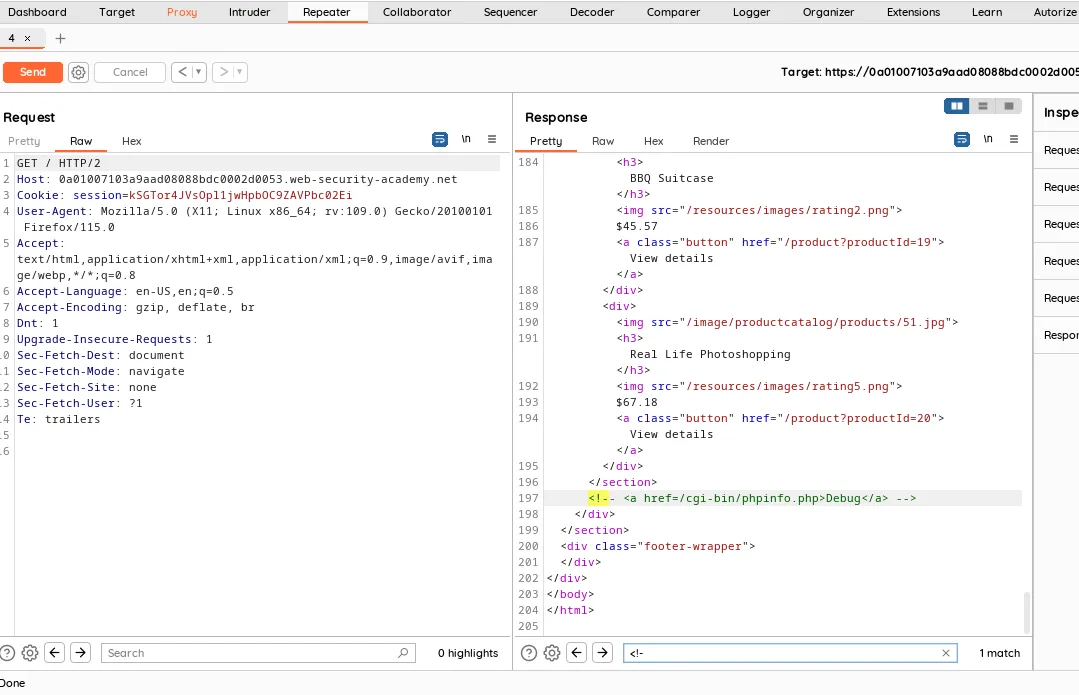Open request history back dropdown arrow
The width and height of the screenshot is (1079, 695).
tap(199, 72)
